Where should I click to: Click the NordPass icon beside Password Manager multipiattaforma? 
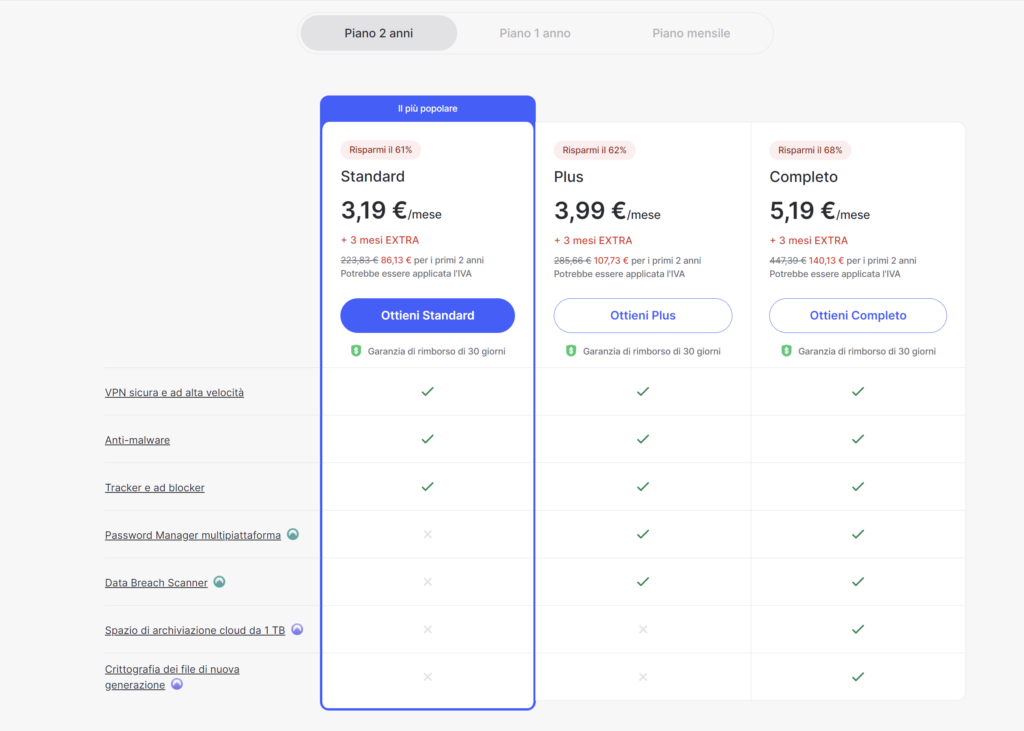pyautogui.click(x=293, y=534)
